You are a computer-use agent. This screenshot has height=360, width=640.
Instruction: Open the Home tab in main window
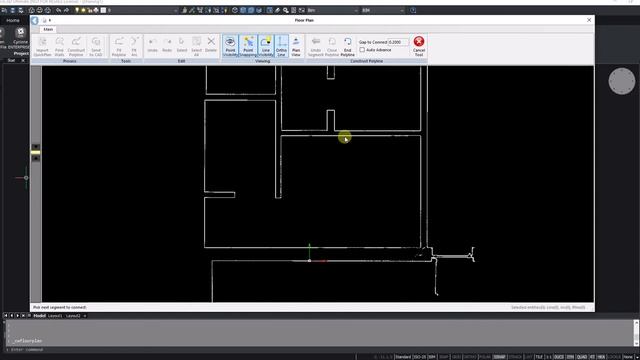coord(13,20)
